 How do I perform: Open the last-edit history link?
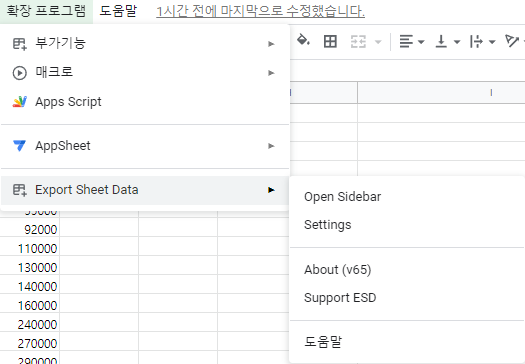[x=260, y=11]
